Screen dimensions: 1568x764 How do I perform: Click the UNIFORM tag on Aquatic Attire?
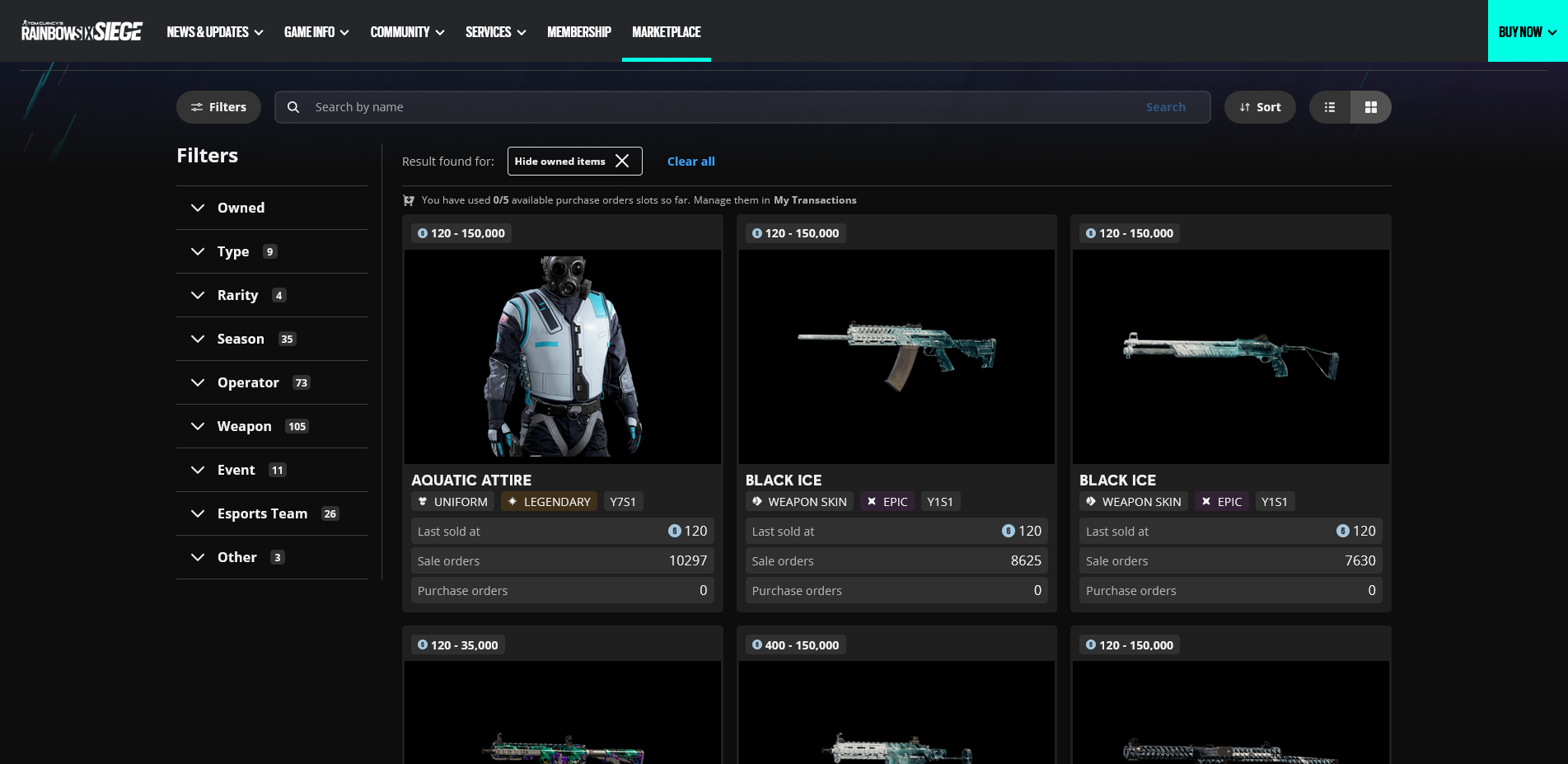pos(452,501)
